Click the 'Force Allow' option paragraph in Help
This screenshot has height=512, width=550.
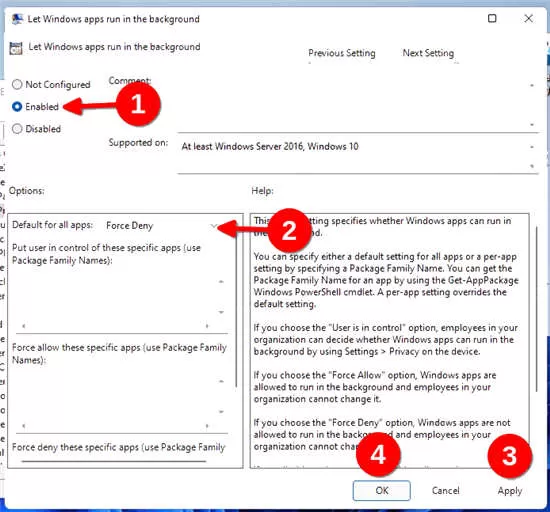[375, 387]
